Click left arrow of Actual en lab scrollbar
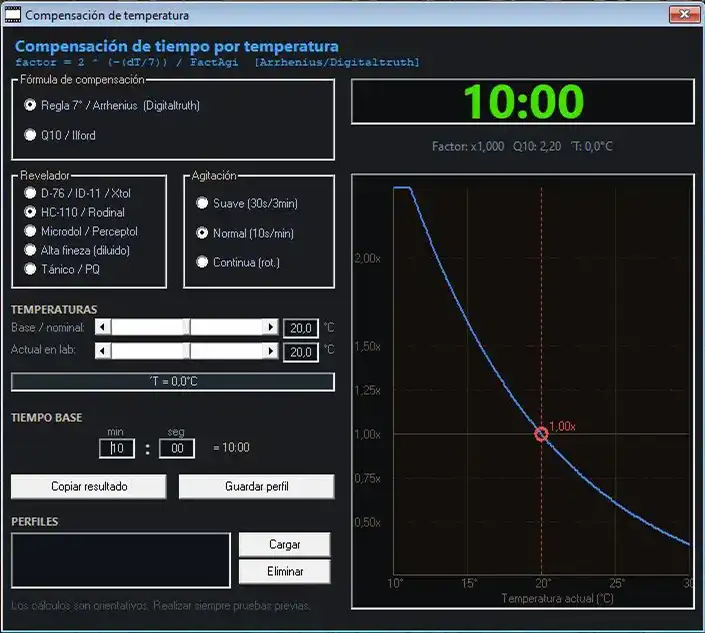705x633 pixels. [103, 350]
